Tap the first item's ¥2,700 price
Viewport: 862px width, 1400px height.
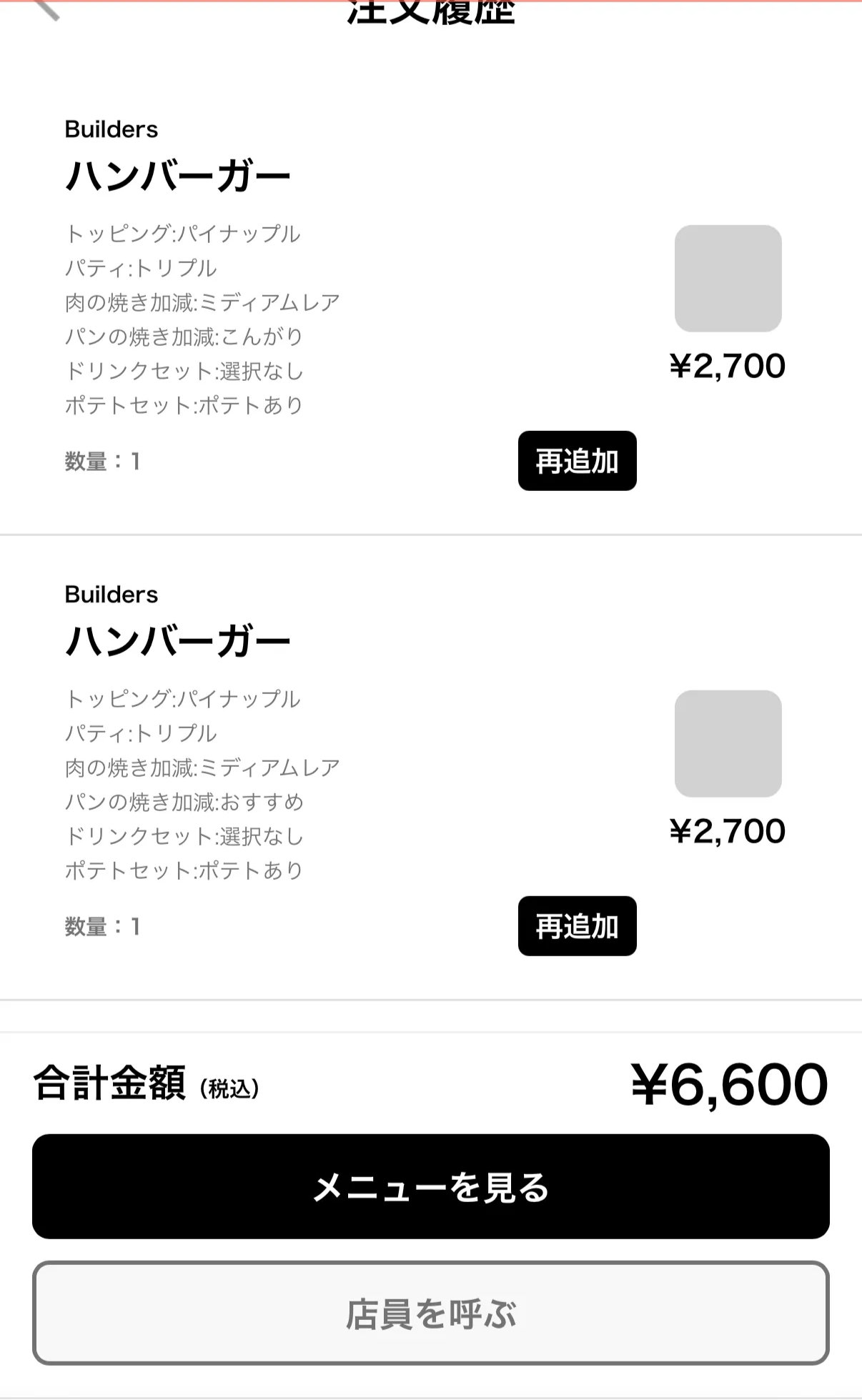tap(728, 367)
